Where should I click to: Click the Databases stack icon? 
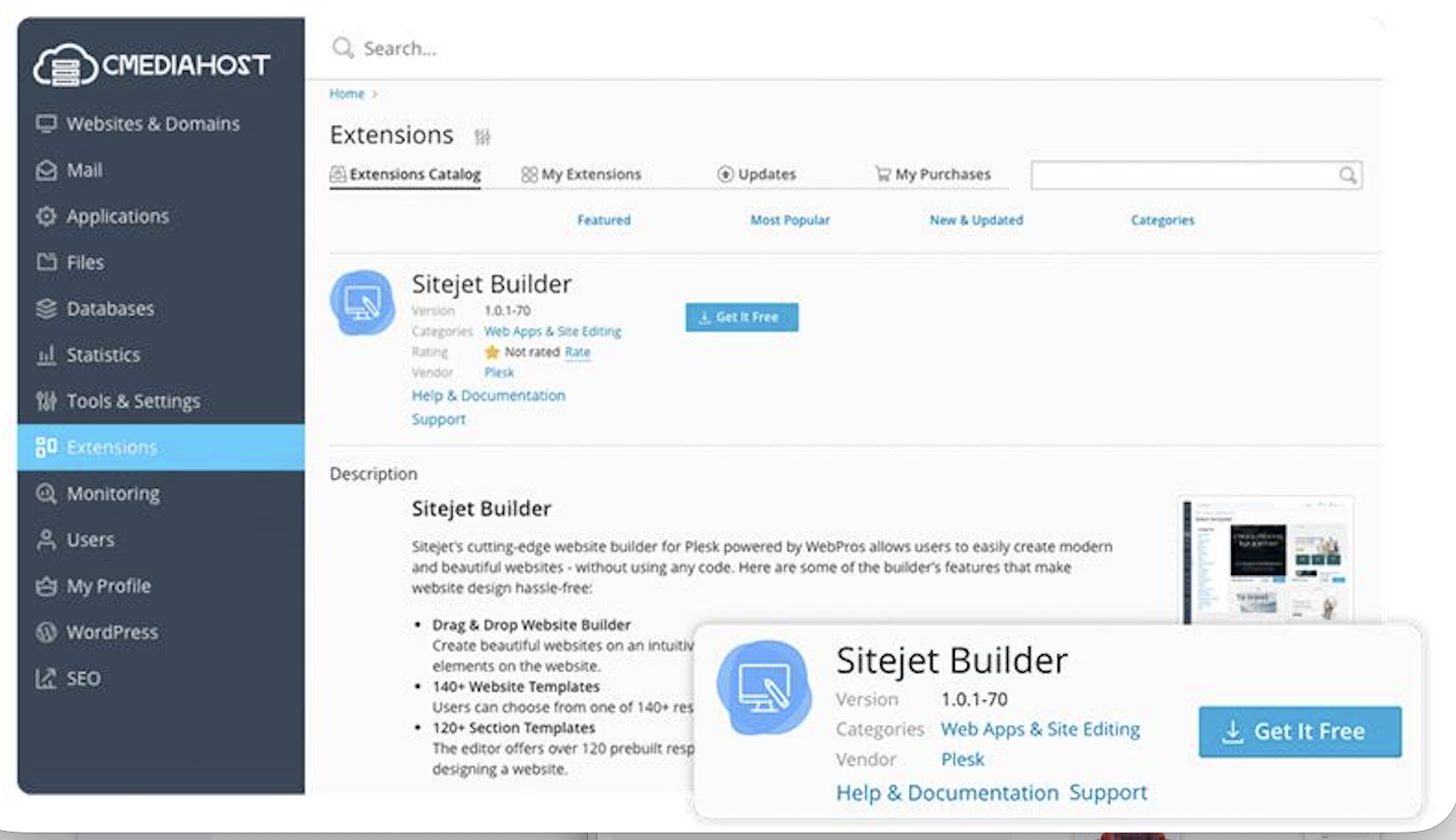46,309
